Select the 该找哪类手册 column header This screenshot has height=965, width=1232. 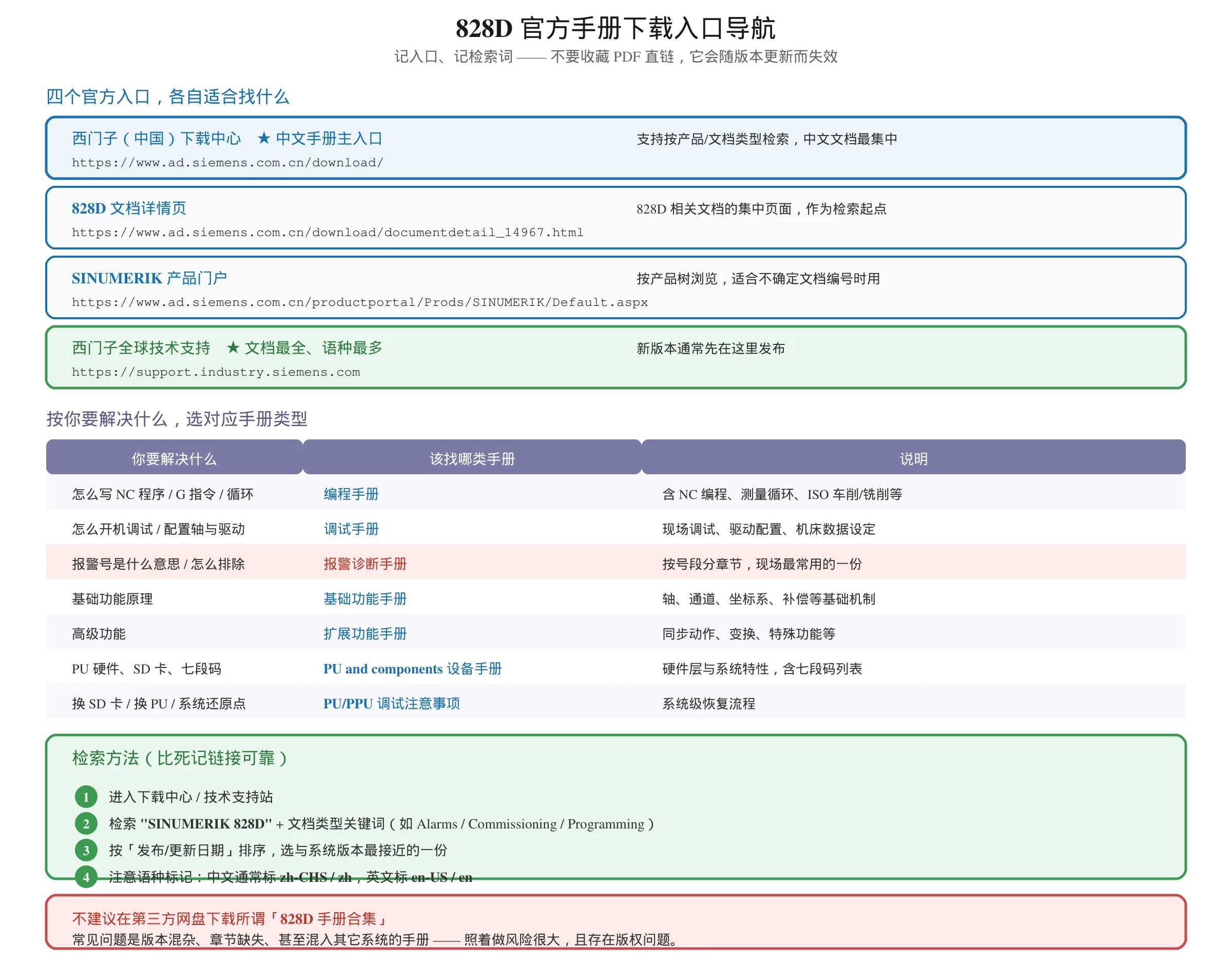[472, 457]
